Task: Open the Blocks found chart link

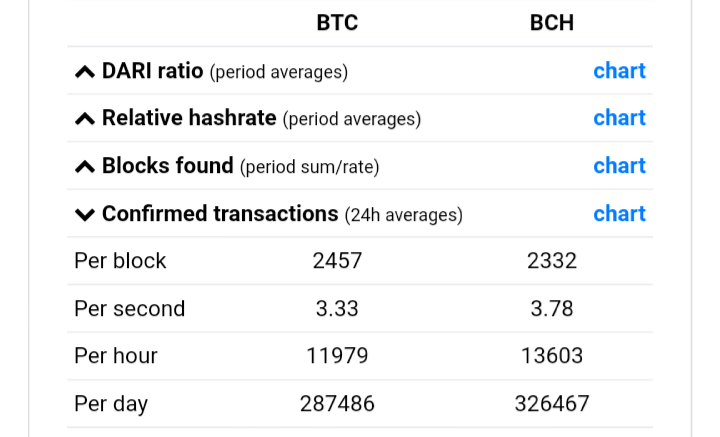Action: (x=619, y=166)
